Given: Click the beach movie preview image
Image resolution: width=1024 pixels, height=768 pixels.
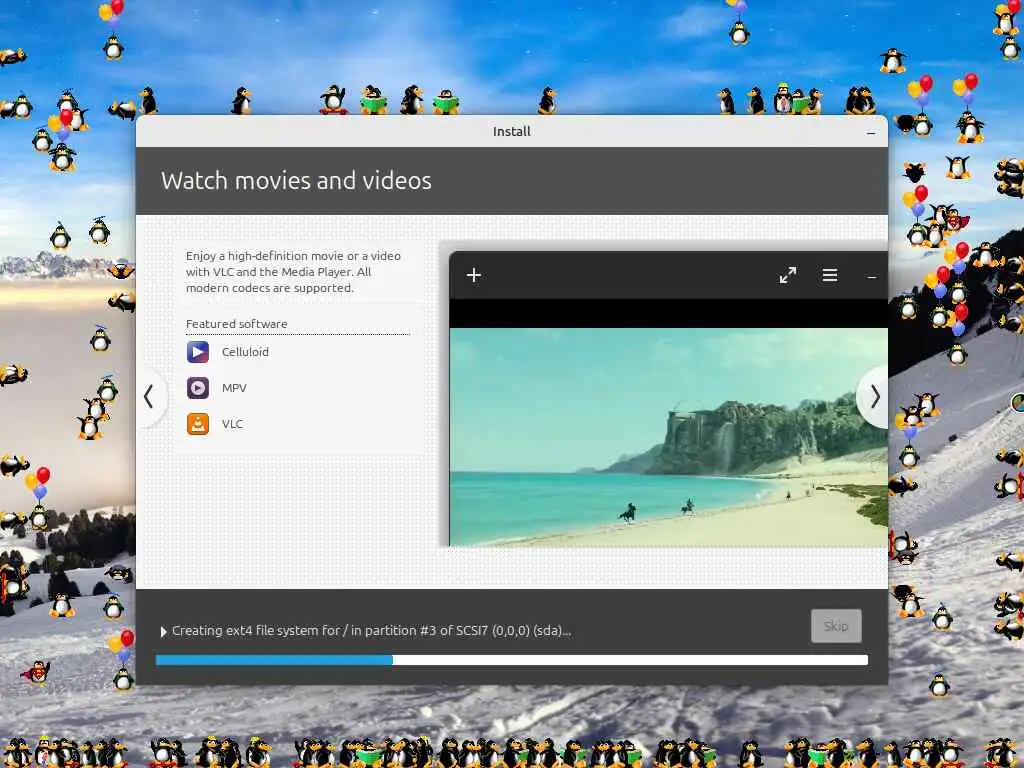Looking at the screenshot, I should 669,436.
